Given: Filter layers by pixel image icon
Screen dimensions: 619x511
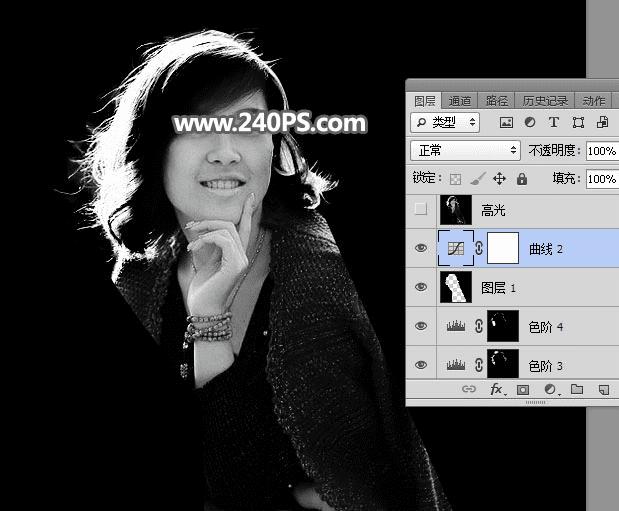Looking at the screenshot, I should (506, 122).
